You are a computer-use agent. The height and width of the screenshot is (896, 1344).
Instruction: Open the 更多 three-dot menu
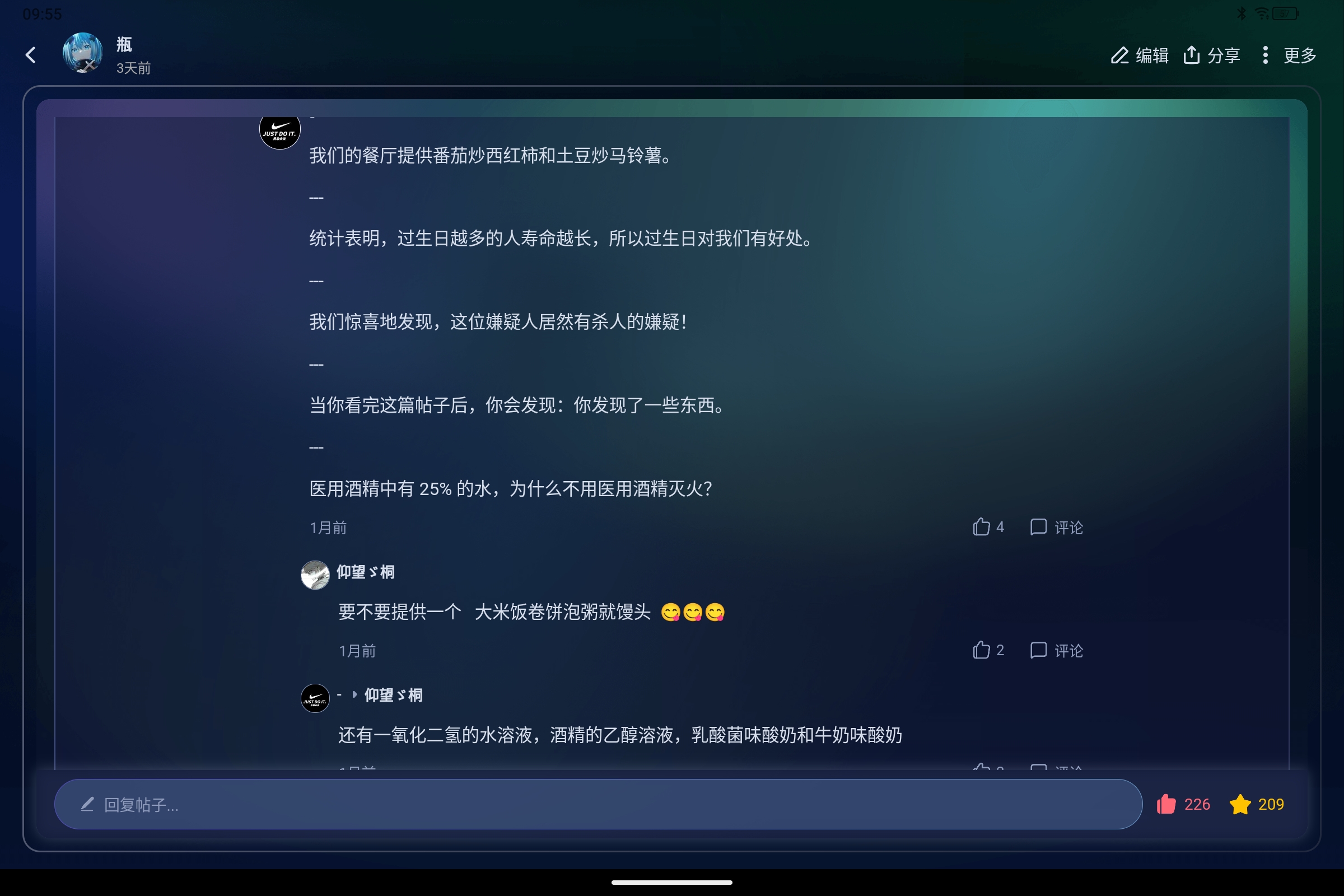click(x=1266, y=55)
